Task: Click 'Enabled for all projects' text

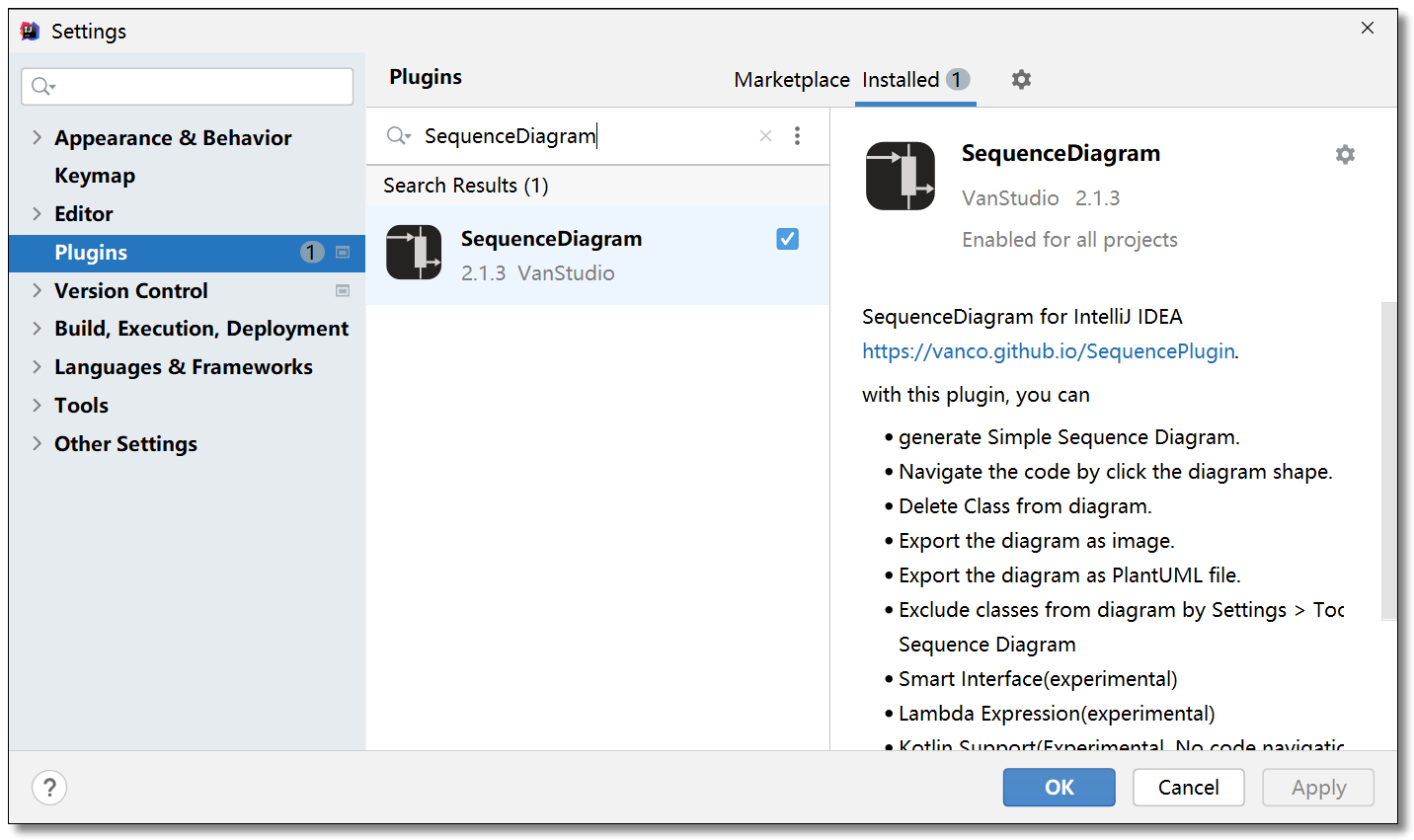Action: (1069, 240)
